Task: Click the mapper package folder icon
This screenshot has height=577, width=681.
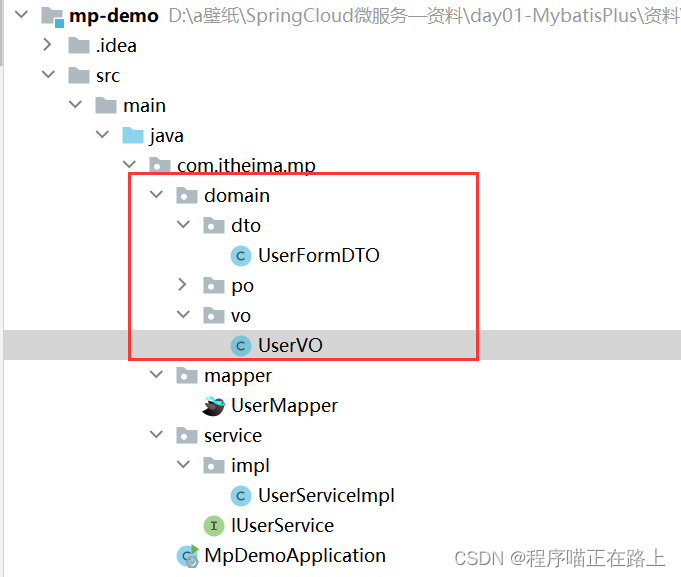Action: [187, 375]
